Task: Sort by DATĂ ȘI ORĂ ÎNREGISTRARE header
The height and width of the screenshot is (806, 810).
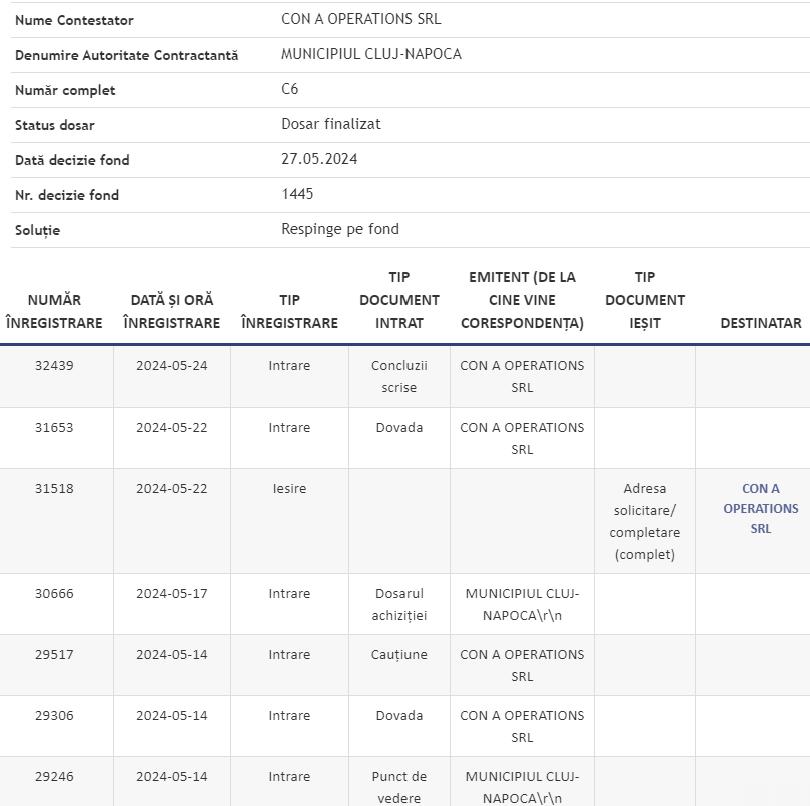Action: [171, 311]
